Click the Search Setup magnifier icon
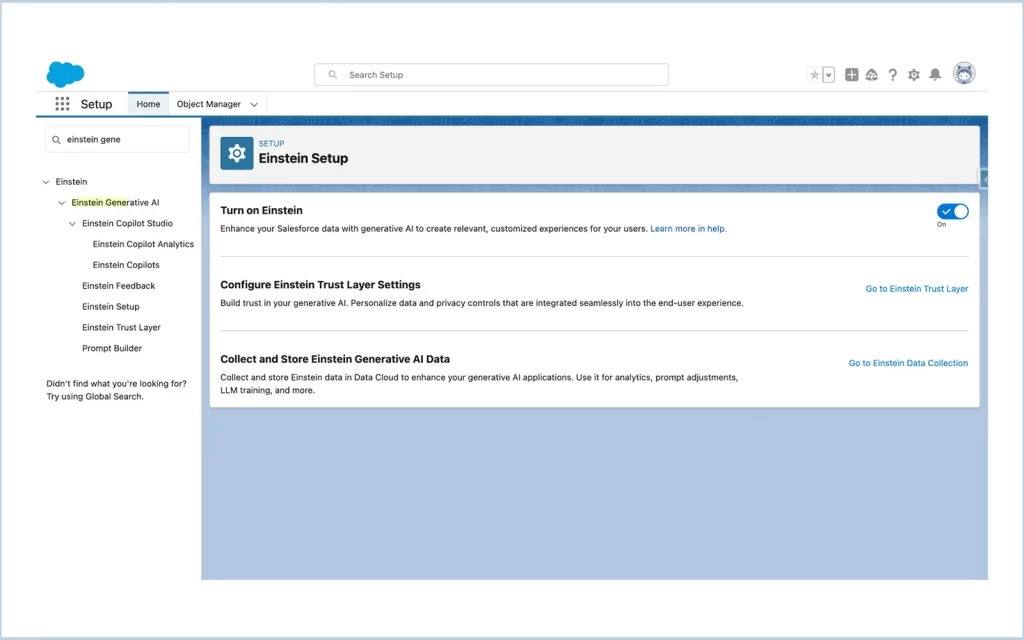Screen dimensions: 1024x640 pos(332,74)
